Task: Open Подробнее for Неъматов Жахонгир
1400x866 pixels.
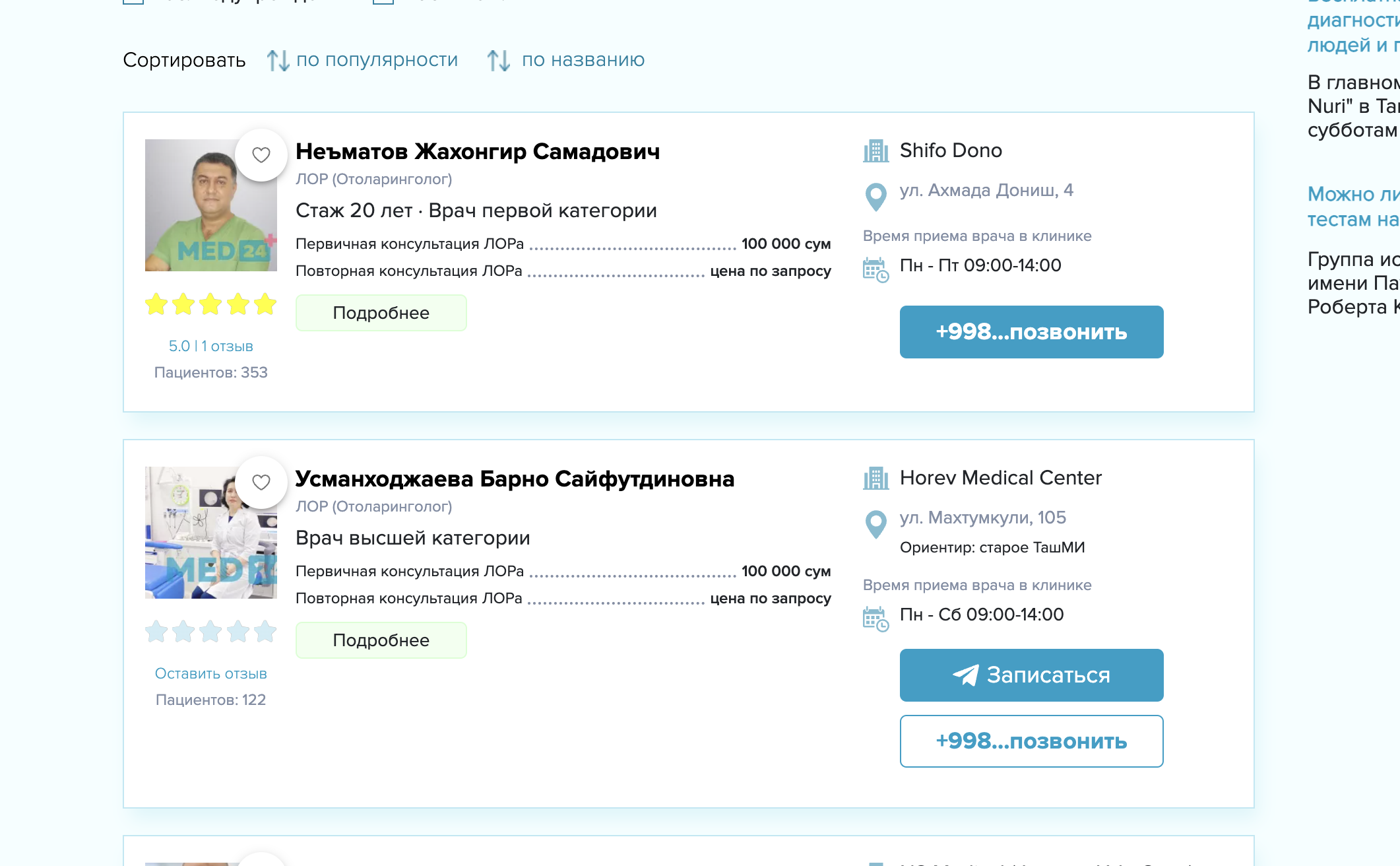Action: coord(381,313)
